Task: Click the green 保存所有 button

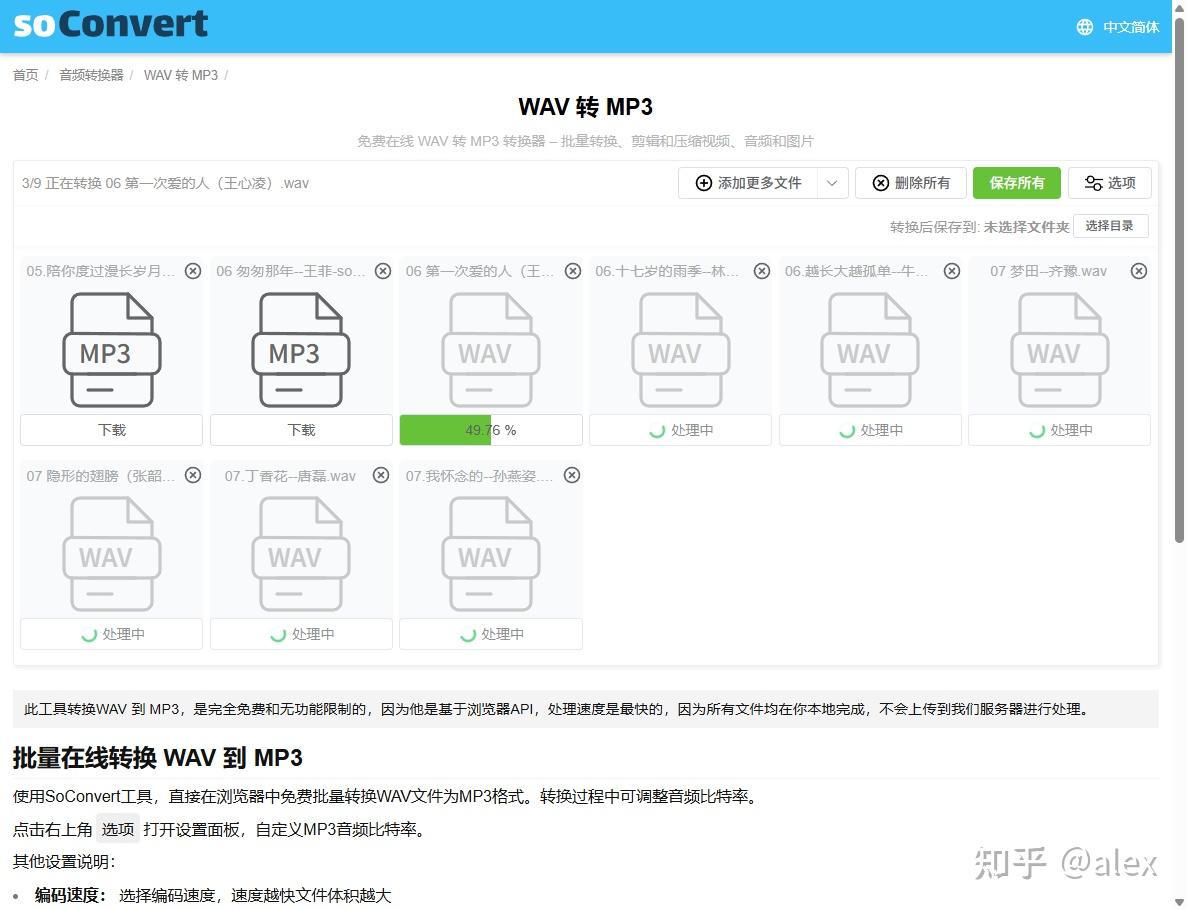Action: click(x=1016, y=183)
